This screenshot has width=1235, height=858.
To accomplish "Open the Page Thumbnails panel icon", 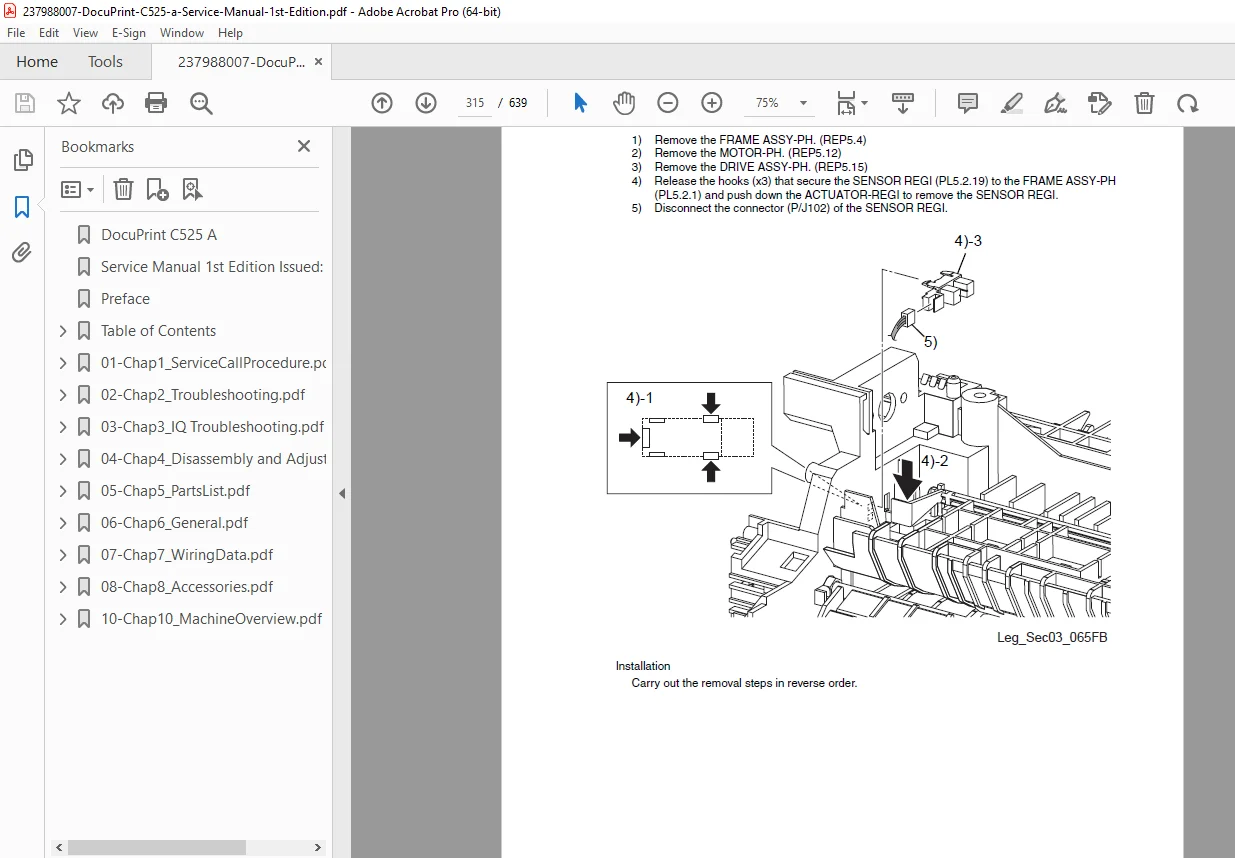I will (x=22, y=160).
